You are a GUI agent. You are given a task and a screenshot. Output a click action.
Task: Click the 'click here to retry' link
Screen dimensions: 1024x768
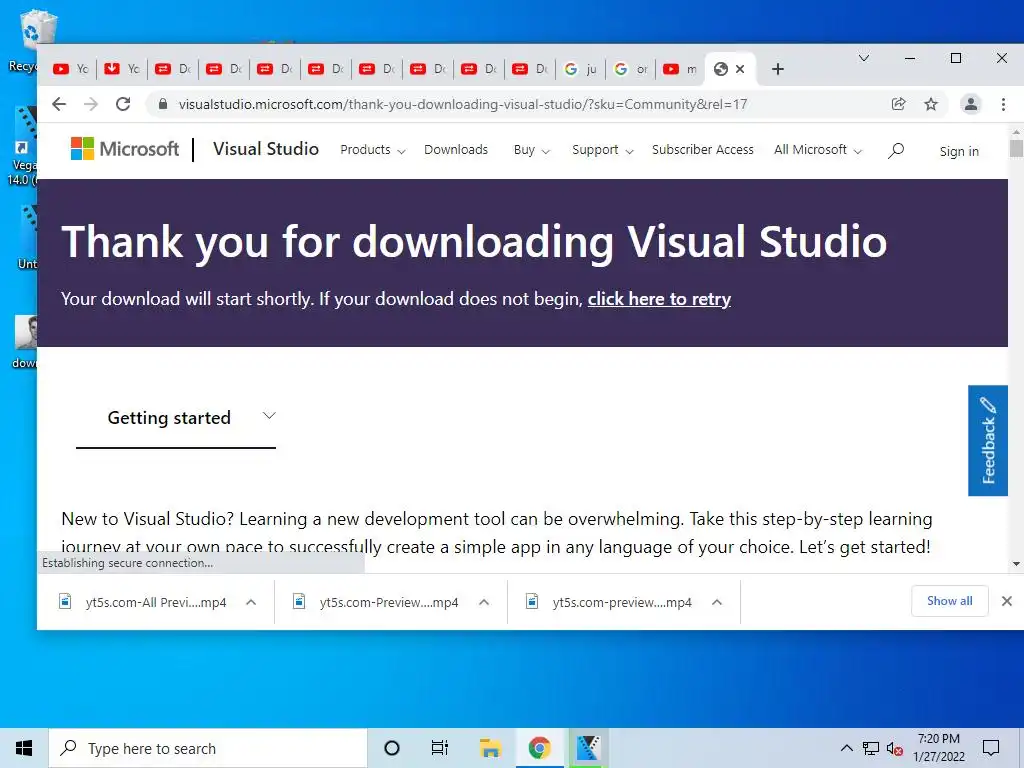(x=659, y=299)
